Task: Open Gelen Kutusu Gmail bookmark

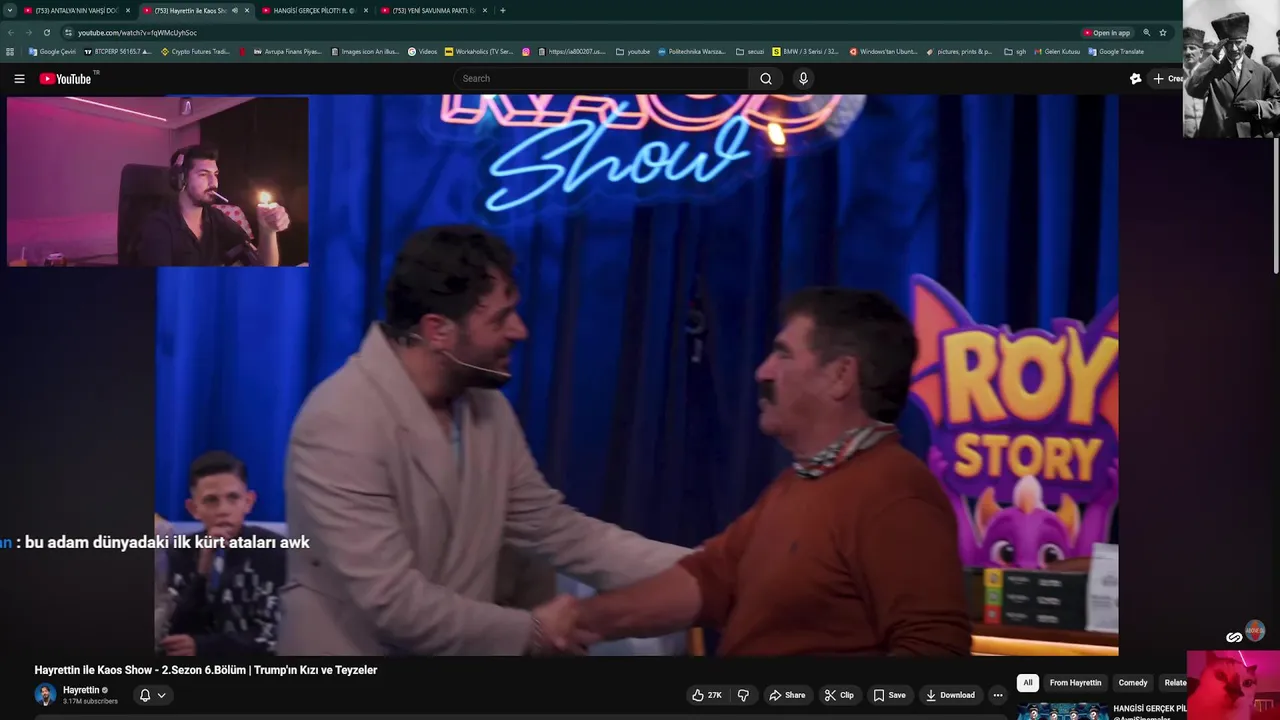Action: click(1057, 52)
